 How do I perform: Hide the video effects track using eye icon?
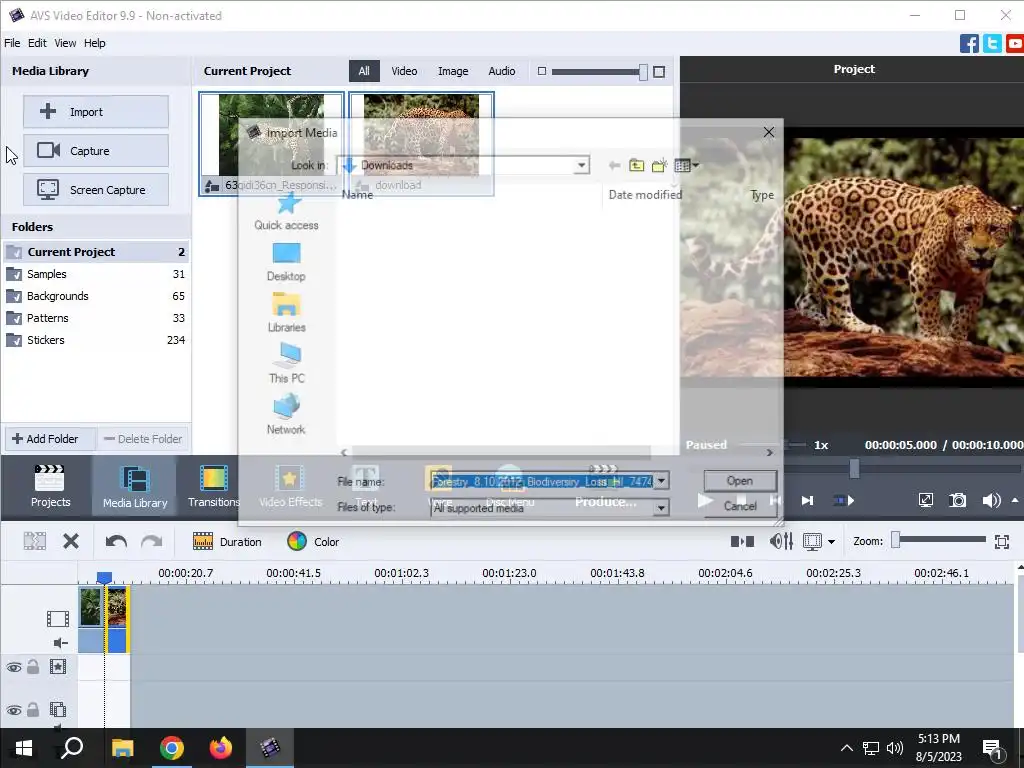coord(14,667)
